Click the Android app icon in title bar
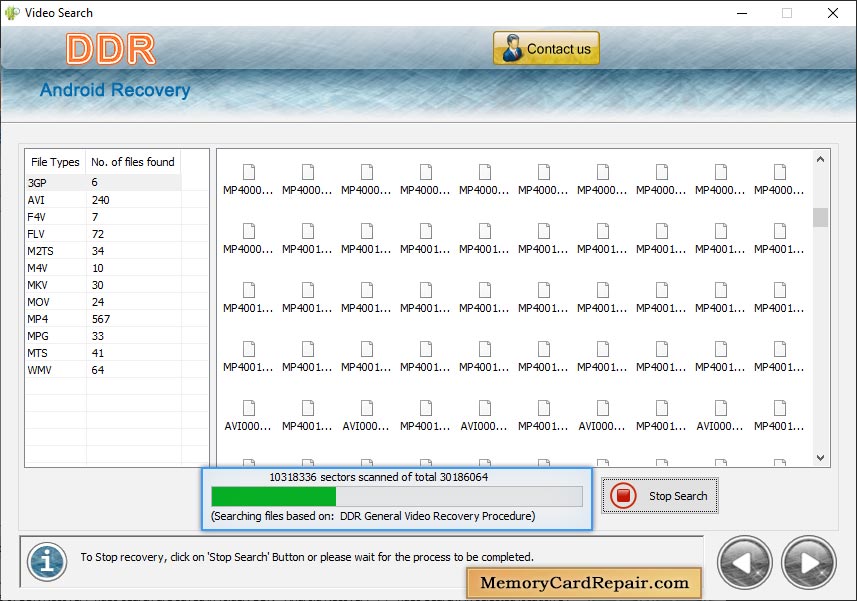Image resolution: width=857 pixels, height=601 pixels. (x=11, y=13)
